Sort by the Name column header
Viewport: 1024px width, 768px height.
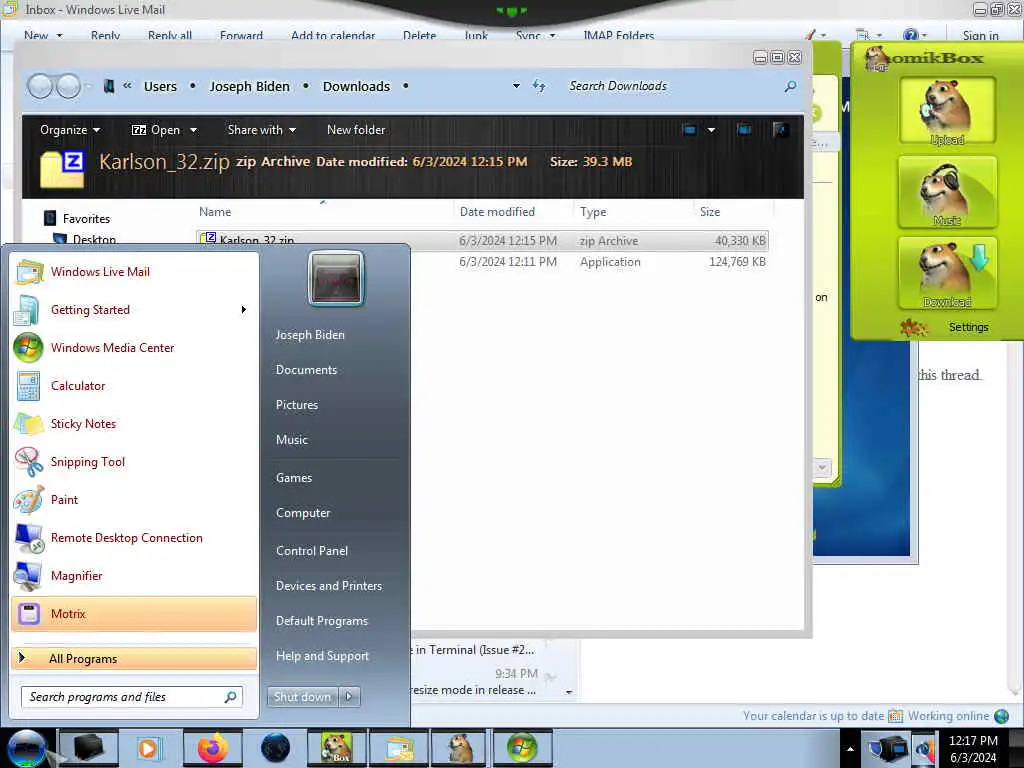[215, 212]
